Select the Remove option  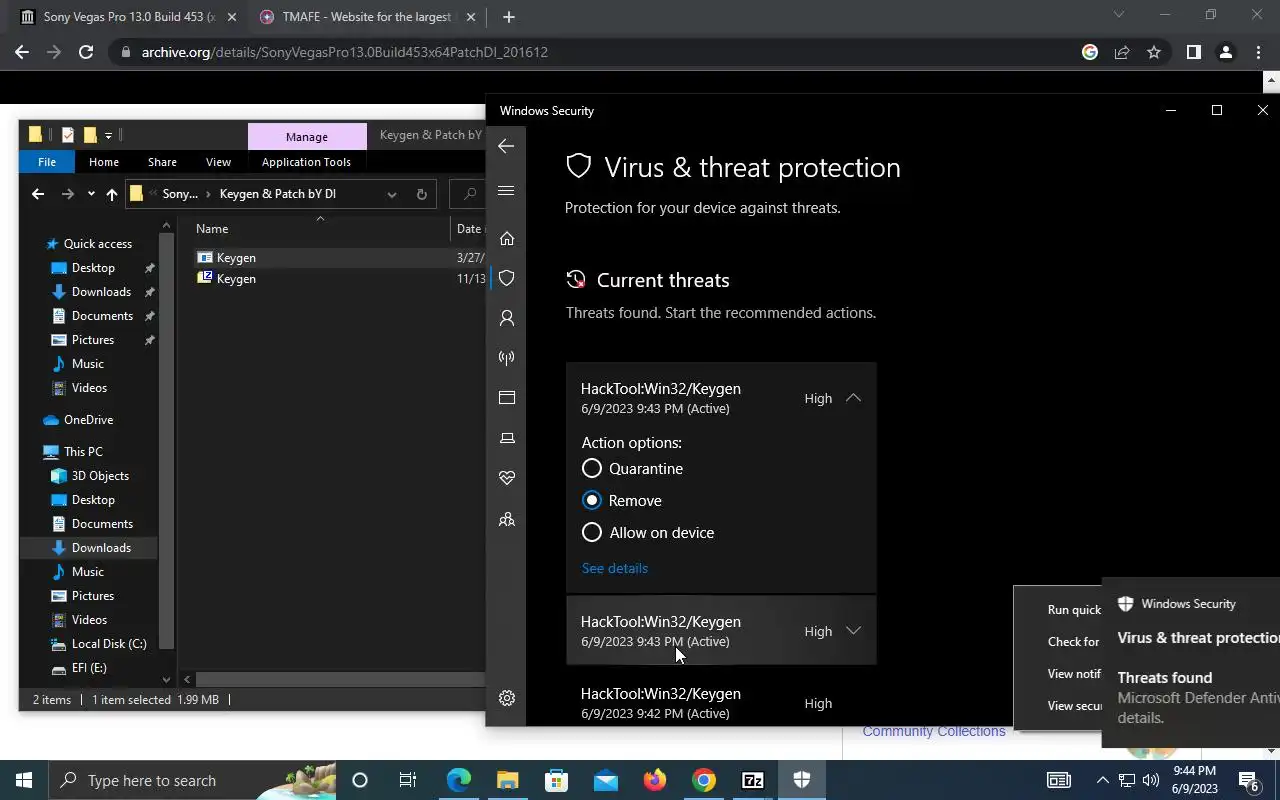pyautogui.click(x=621, y=500)
